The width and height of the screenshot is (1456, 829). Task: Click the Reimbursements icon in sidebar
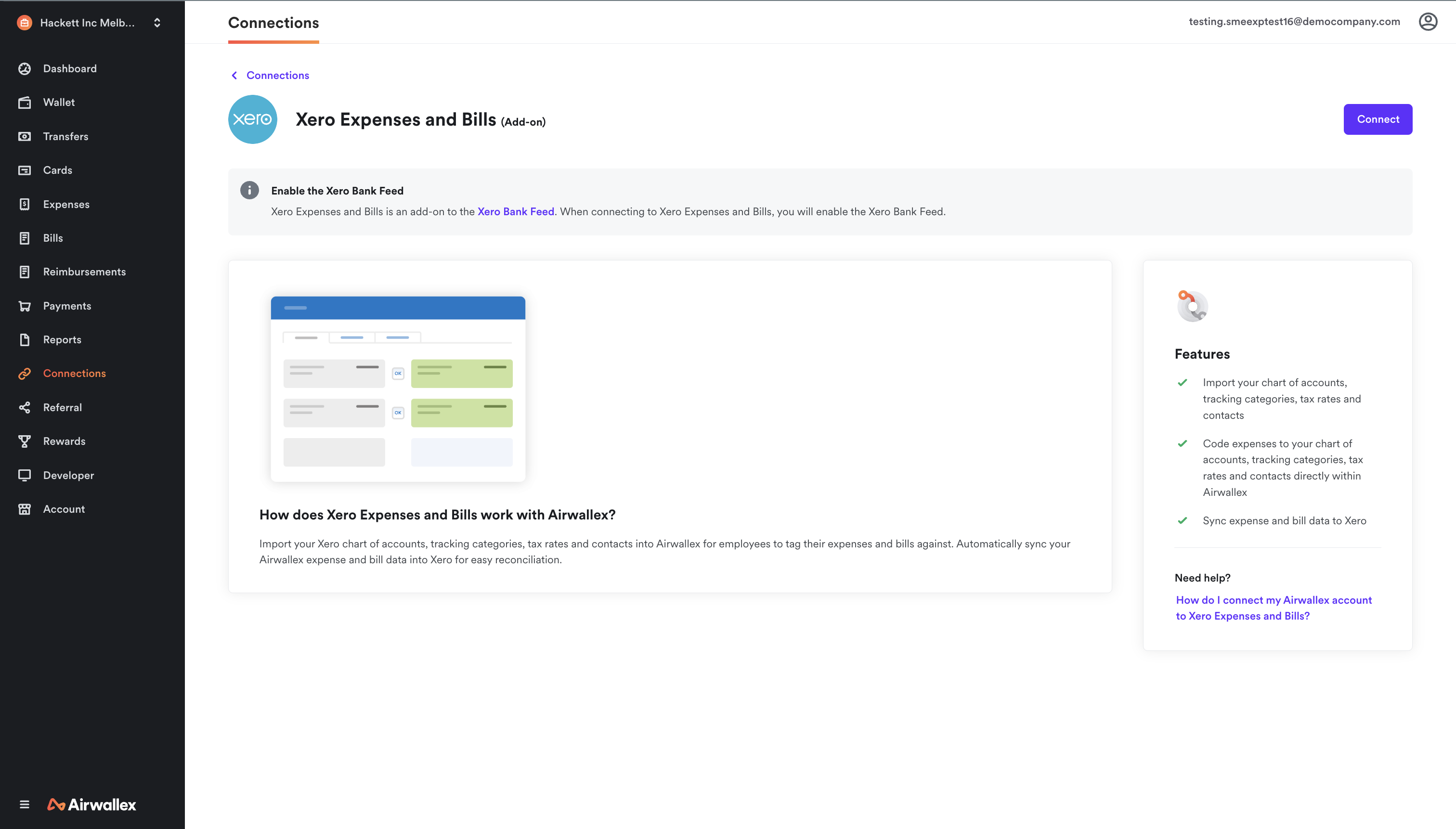tap(25, 272)
